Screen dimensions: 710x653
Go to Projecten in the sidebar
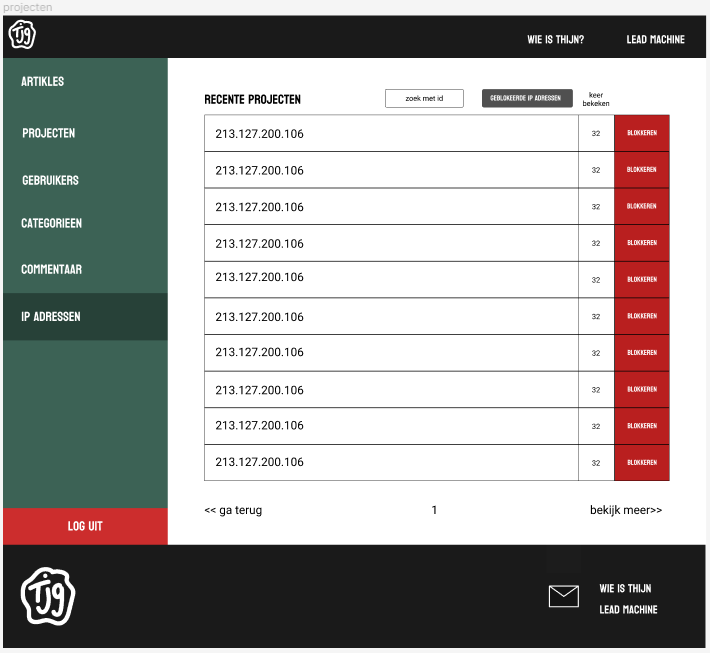(x=49, y=133)
